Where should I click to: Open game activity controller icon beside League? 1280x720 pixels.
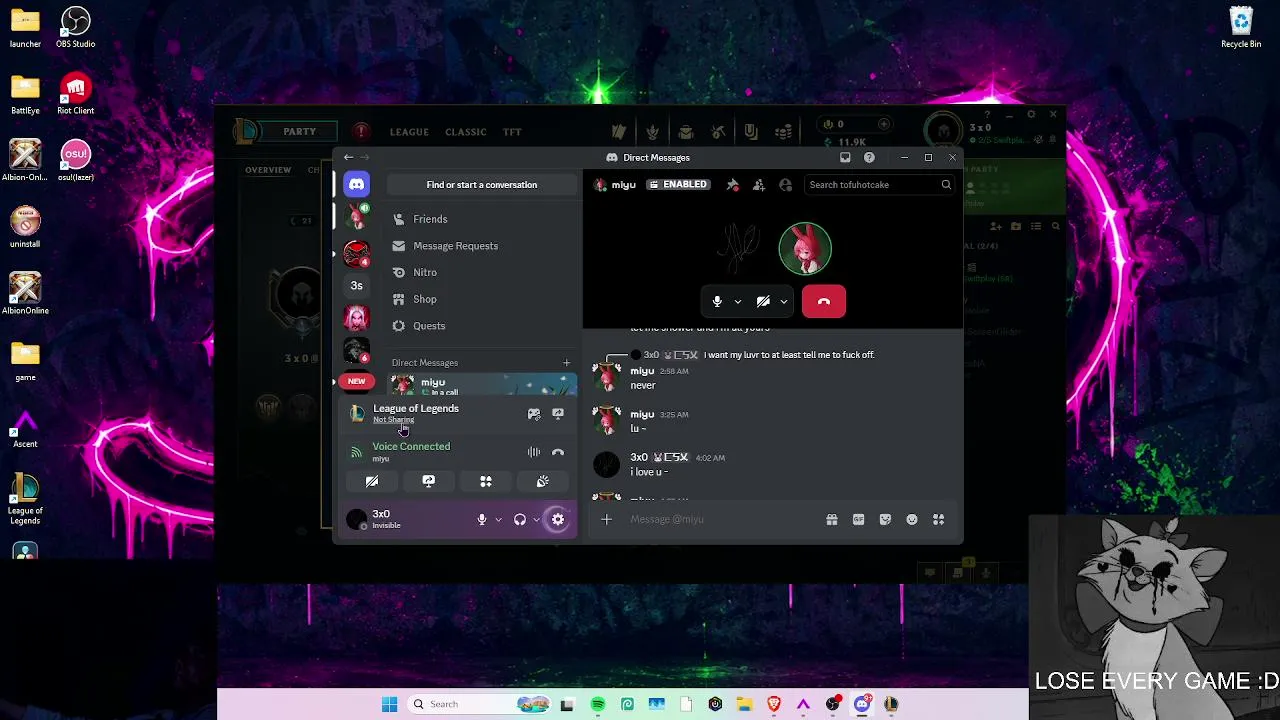[x=534, y=414]
